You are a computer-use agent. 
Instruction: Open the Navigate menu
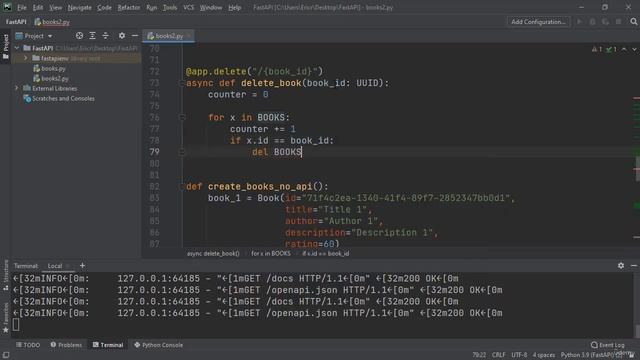click(x=80, y=7)
